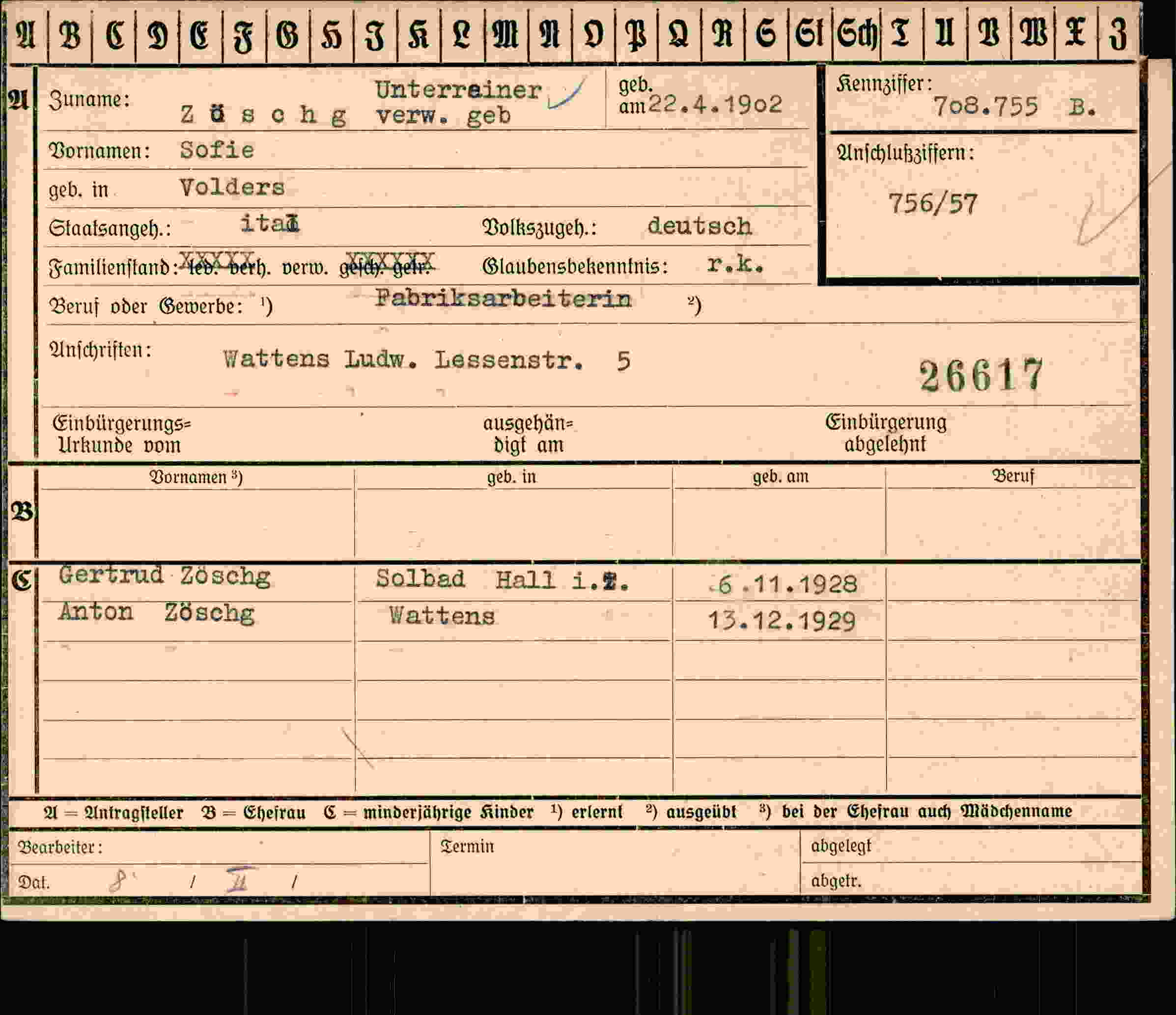The image size is (1176, 1015).
Task: Click the "Termin" label
Action: (x=467, y=846)
